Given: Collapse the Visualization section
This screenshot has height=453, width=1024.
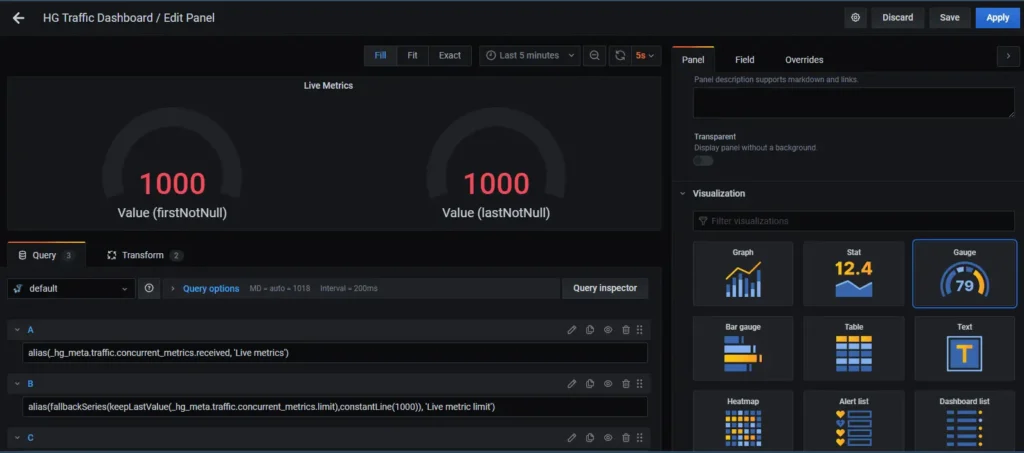Looking at the screenshot, I should click(682, 194).
